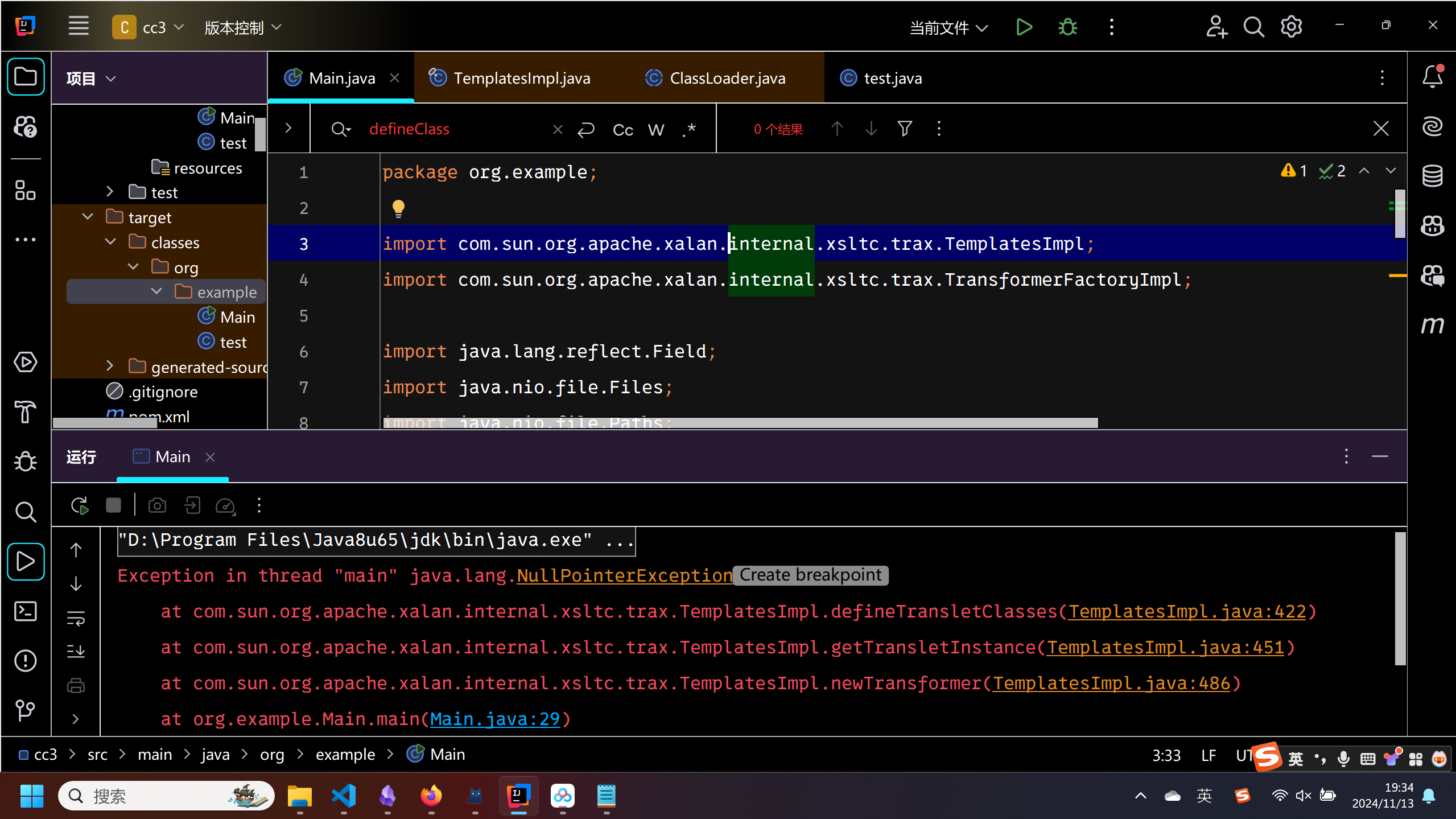Expand the test folder under src
Image resolution: width=1456 pixels, height=819 pixels.
click(110, 192)
